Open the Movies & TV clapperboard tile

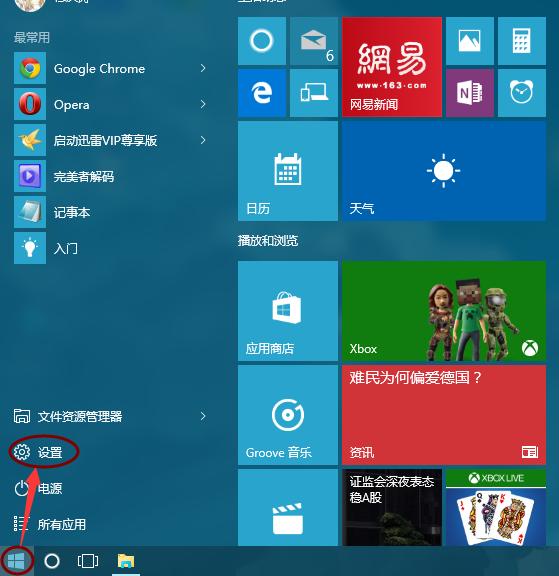click(x=288, y=507)
